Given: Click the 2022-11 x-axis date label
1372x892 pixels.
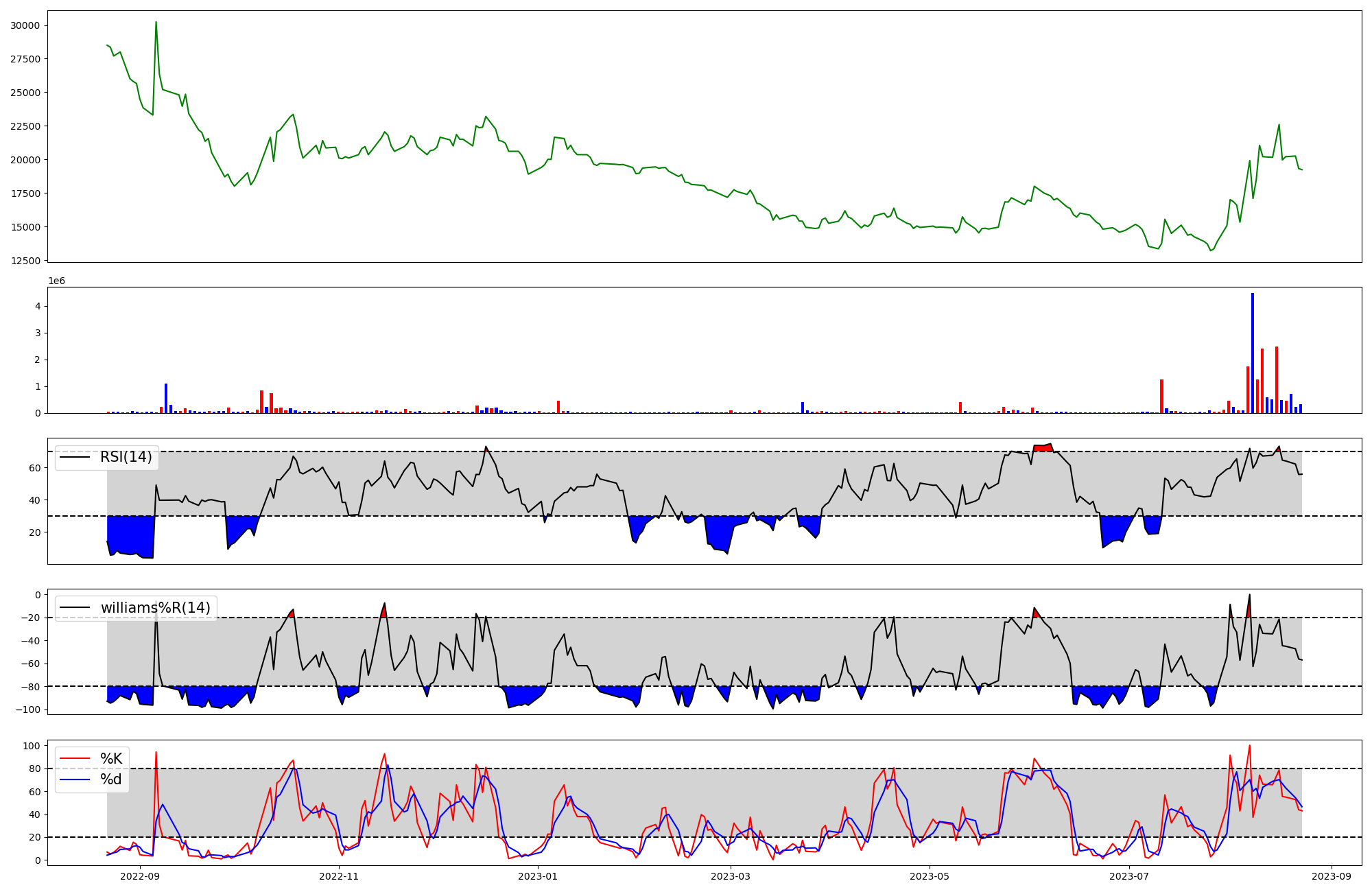Looking at the screenshot, I should click(x=339, y=876).
